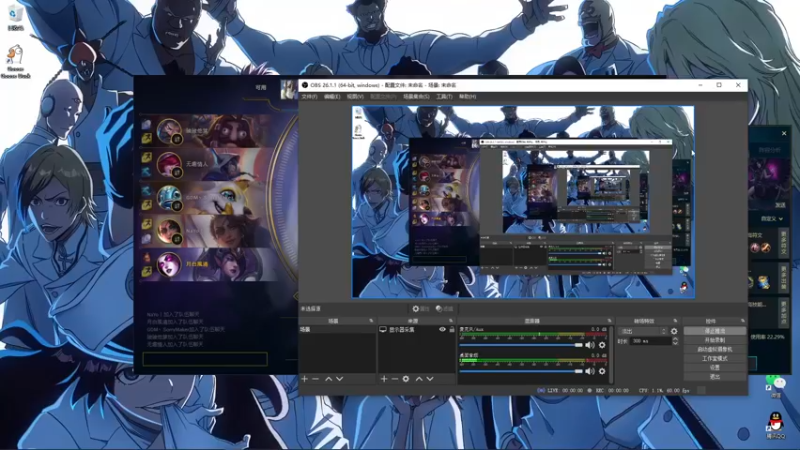Add a new source with the plus icon
Viewport: 800px width, 450px height.
[x=384, y=379]
